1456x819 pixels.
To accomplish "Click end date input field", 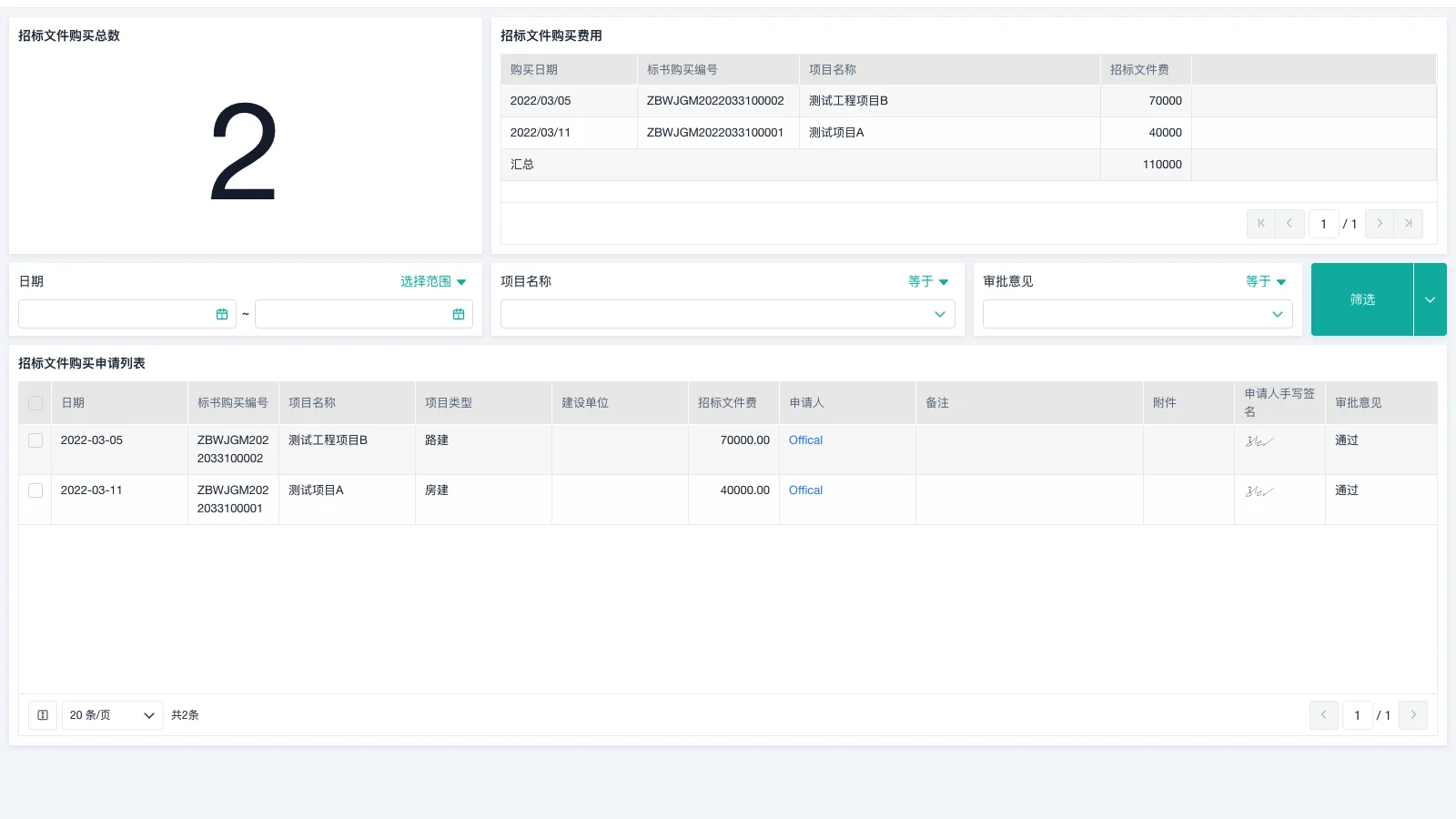I will click(364, 314).
